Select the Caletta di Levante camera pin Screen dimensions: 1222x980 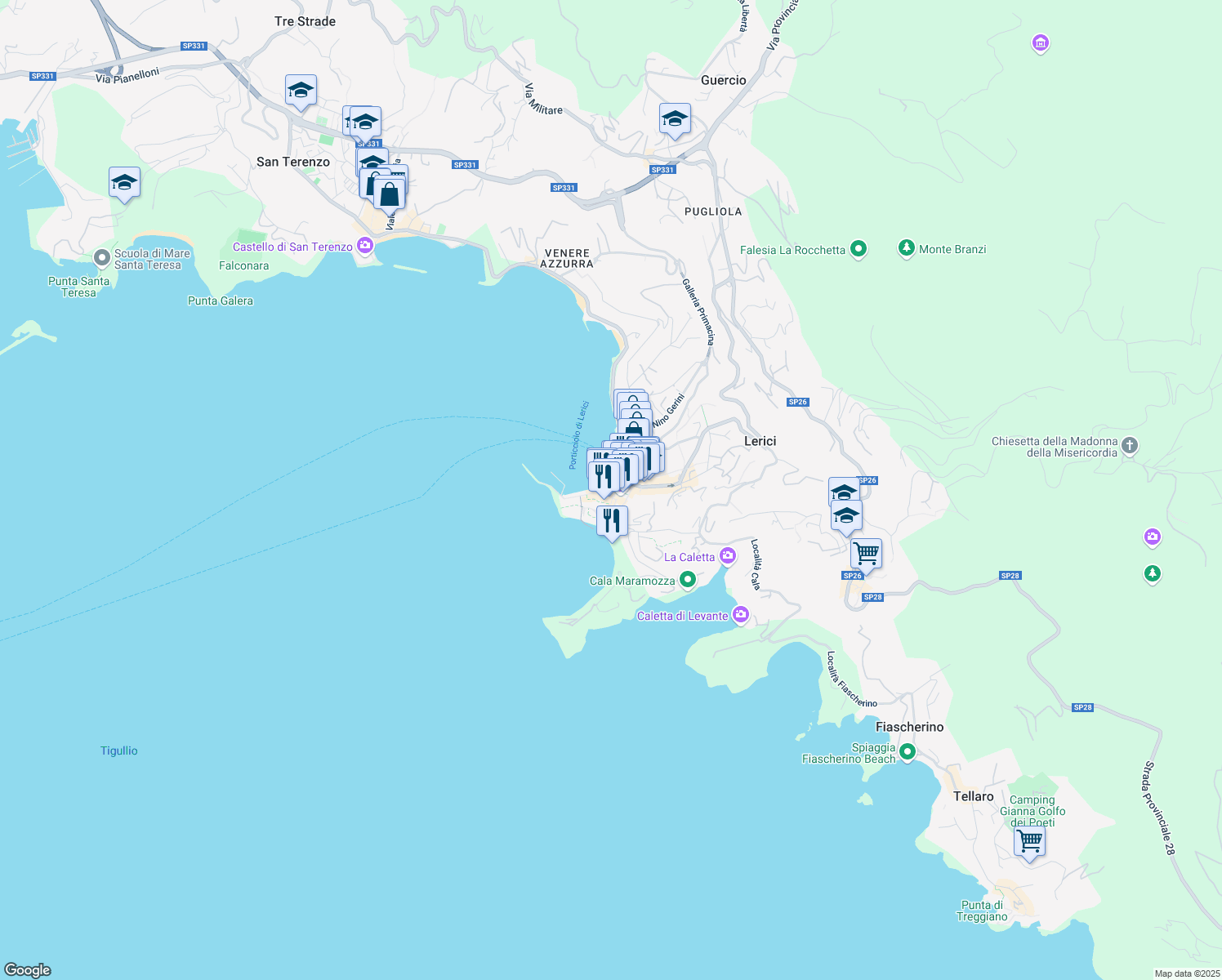click(x=741, y=615)
